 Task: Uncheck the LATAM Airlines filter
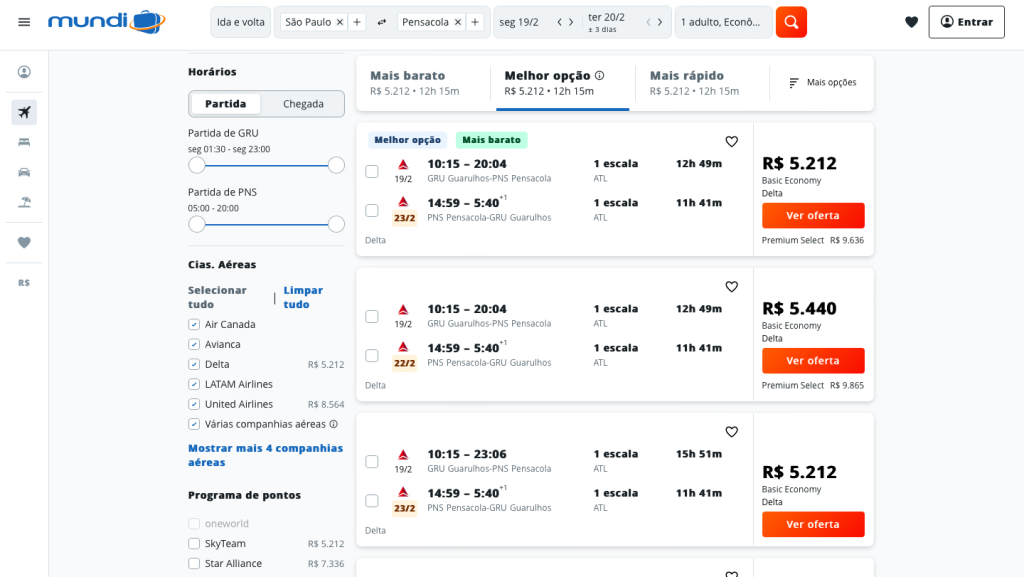pos(194,385)
